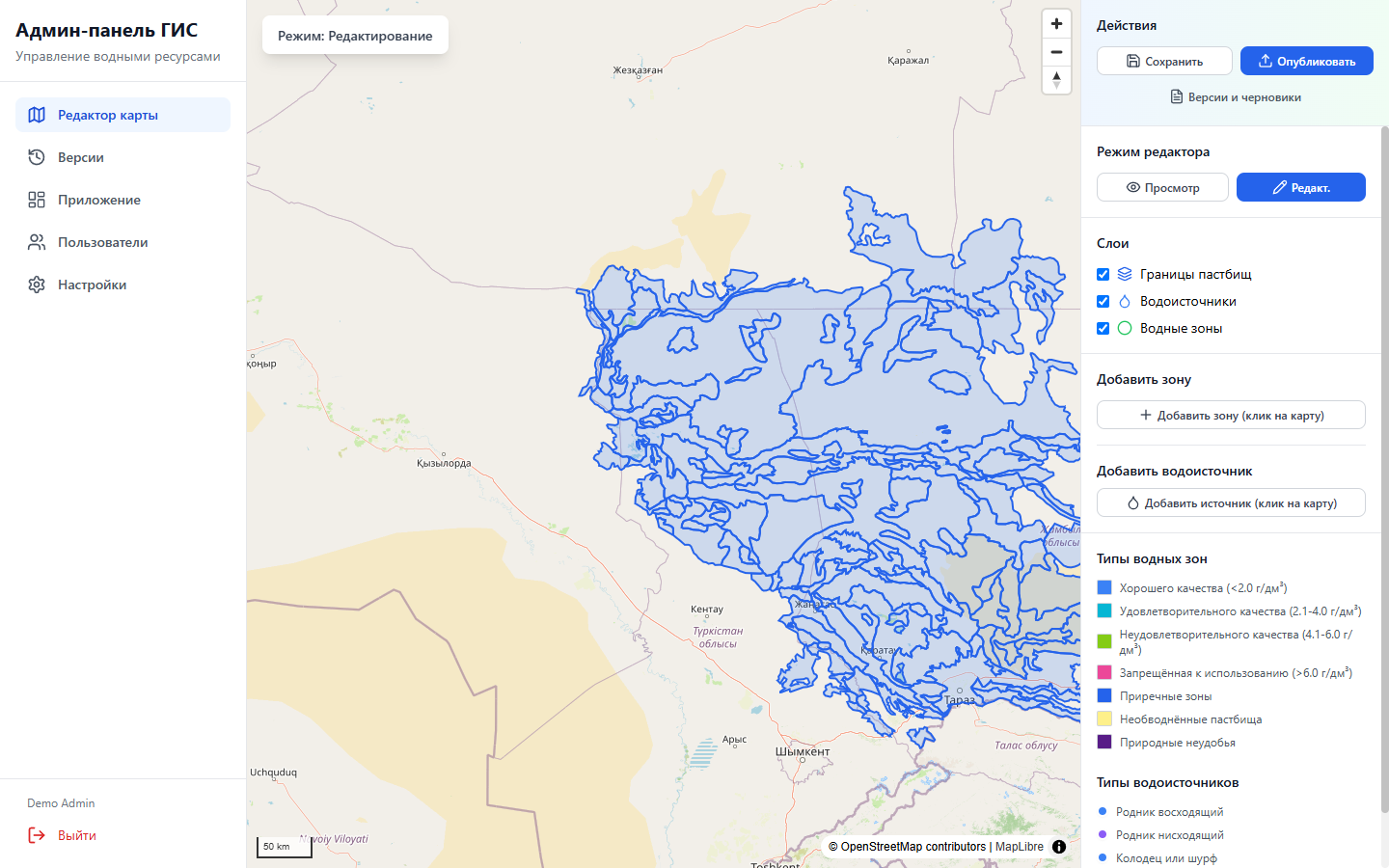The height and width of the screenshot is (868, 1389).
Task: Open Версии и черновики link
Action: tap(1235, 96)
